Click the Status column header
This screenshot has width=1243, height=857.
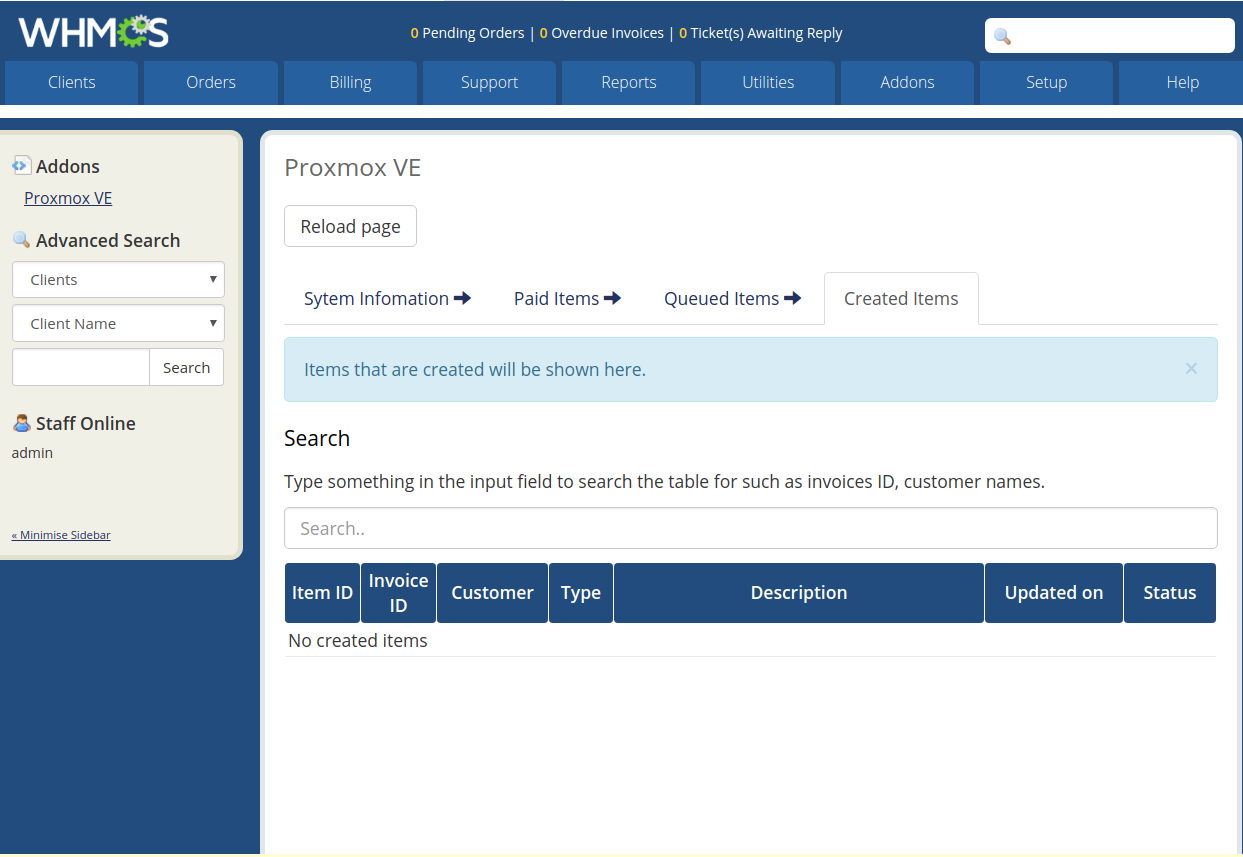point(1170,593)
